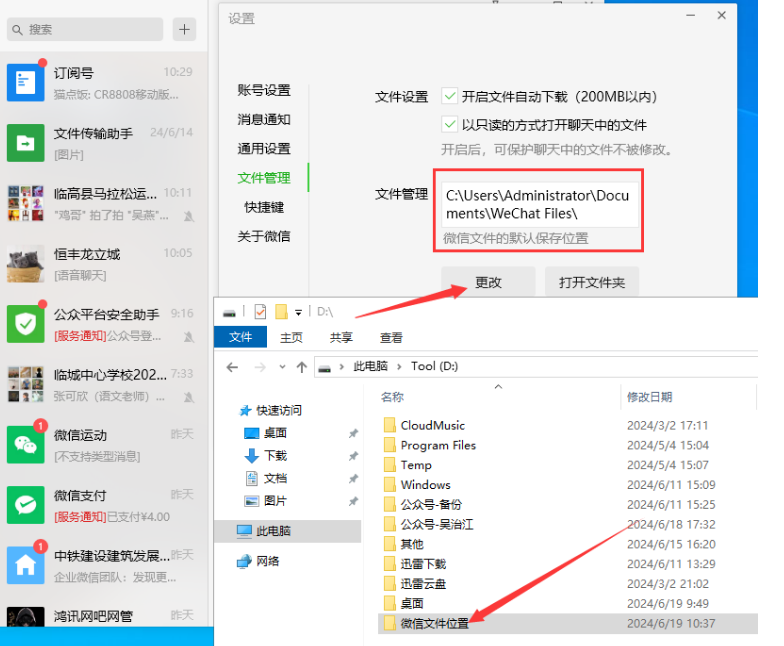This screenshot has width=784, height=646.
Task: Select the 公众号-备份 folder
Action: tap(431, 504)
